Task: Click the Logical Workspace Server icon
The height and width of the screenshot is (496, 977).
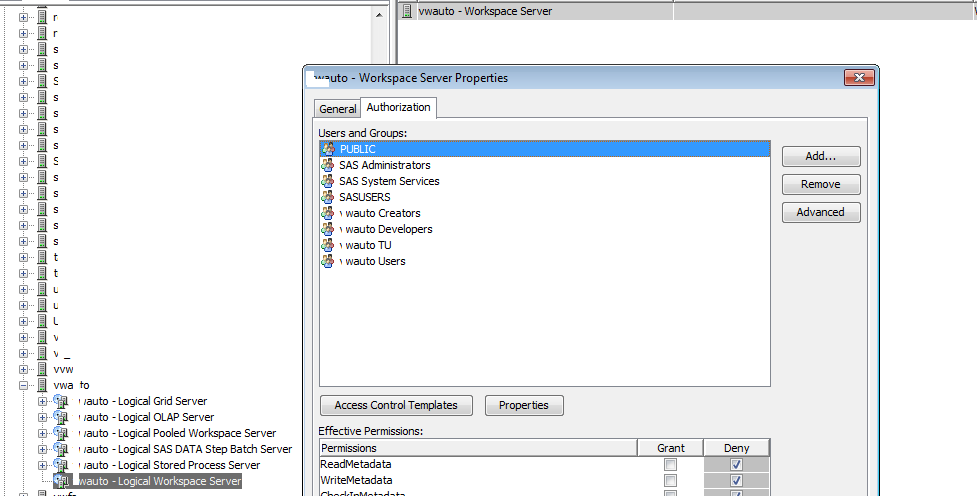Action: [x=60, y=481]
